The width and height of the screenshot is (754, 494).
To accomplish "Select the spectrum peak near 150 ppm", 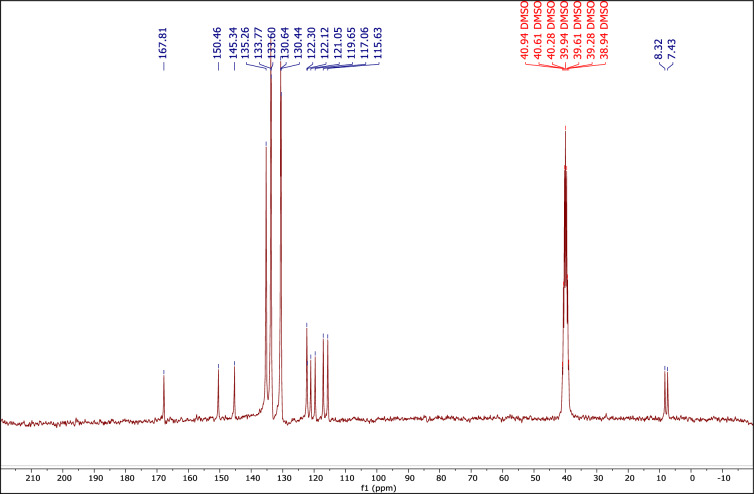I will point(218,368).
